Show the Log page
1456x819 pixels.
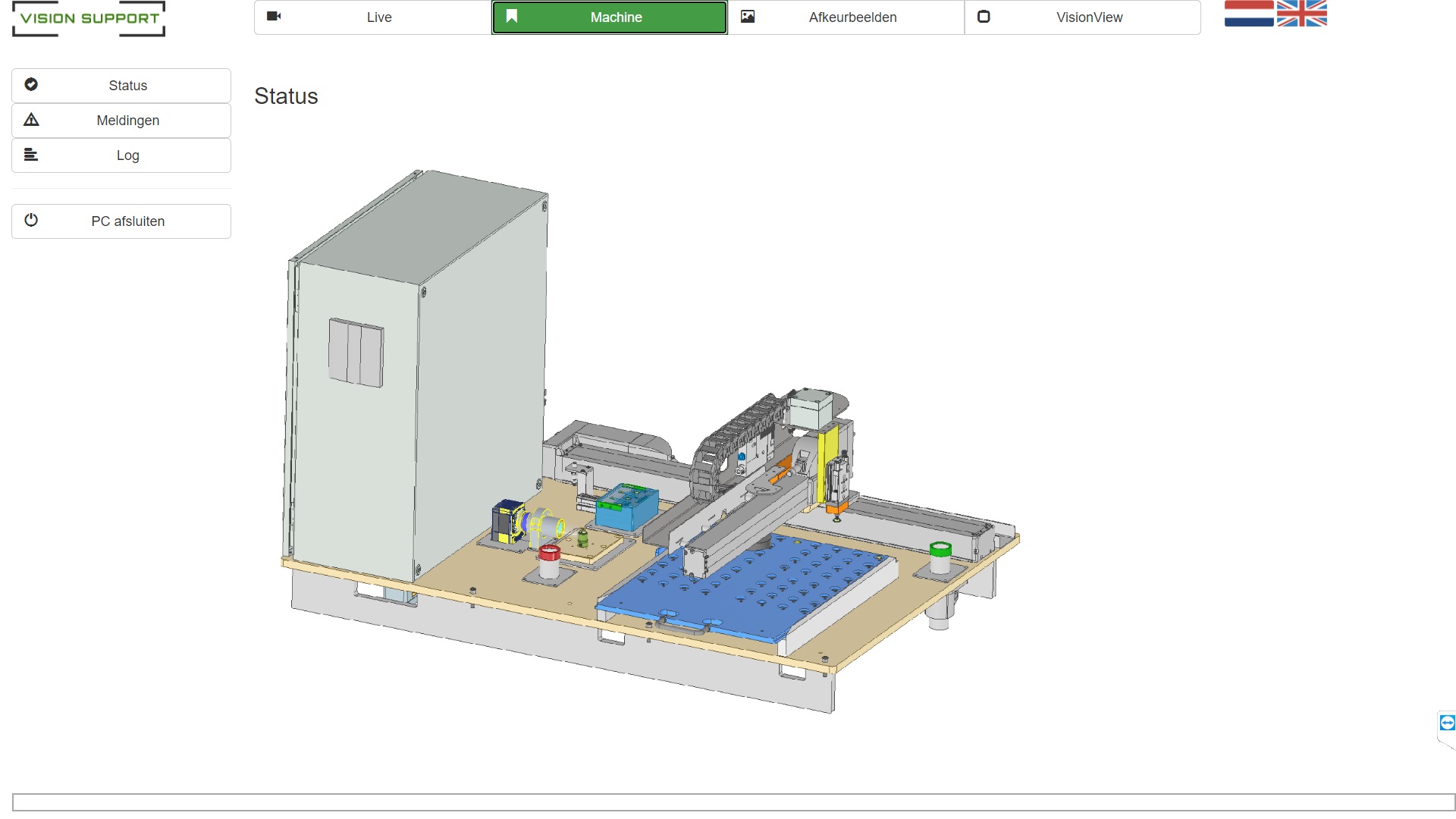click(x=127, y=155)
